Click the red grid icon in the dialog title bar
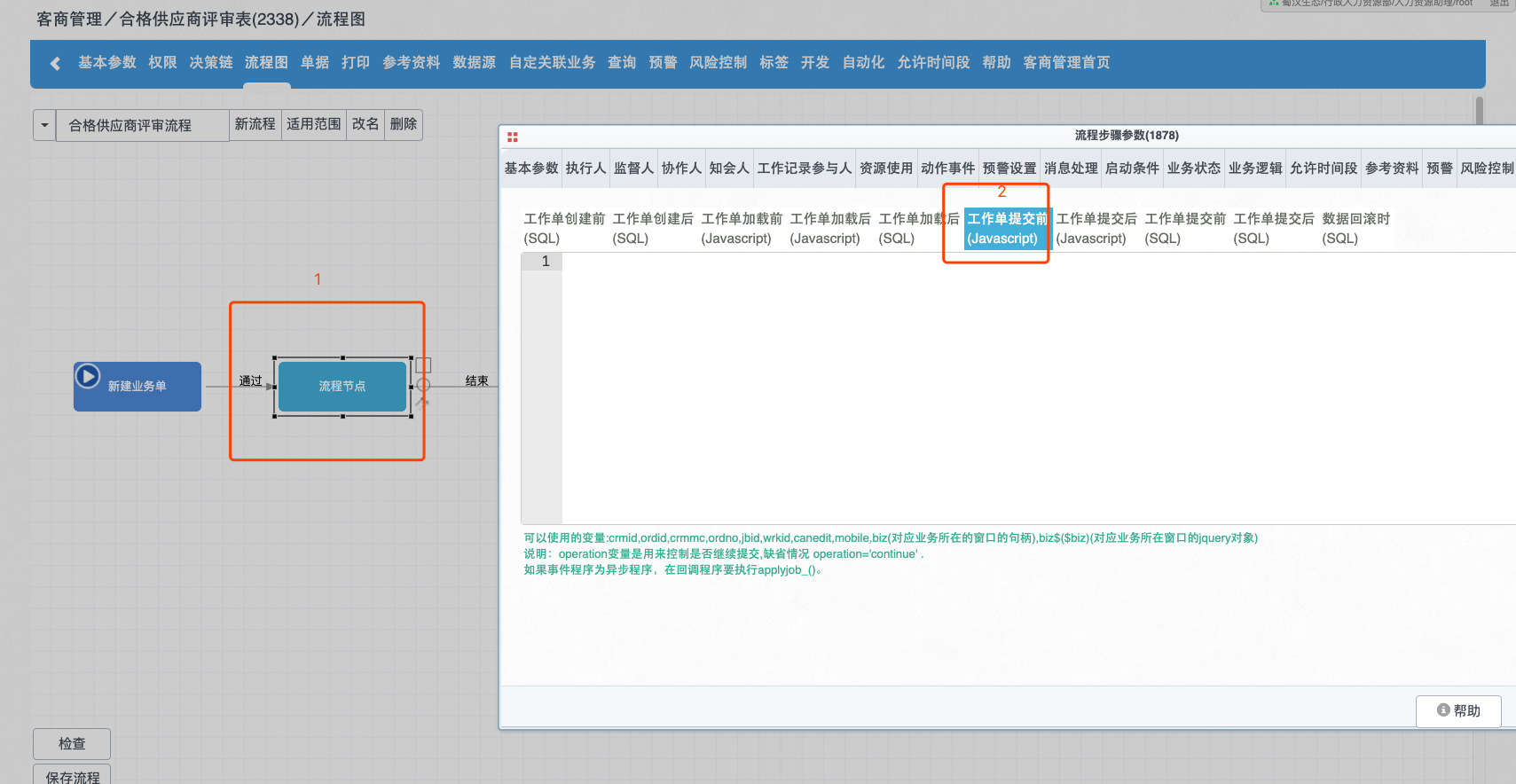1516x784 pixels. [x=512, y=137]
